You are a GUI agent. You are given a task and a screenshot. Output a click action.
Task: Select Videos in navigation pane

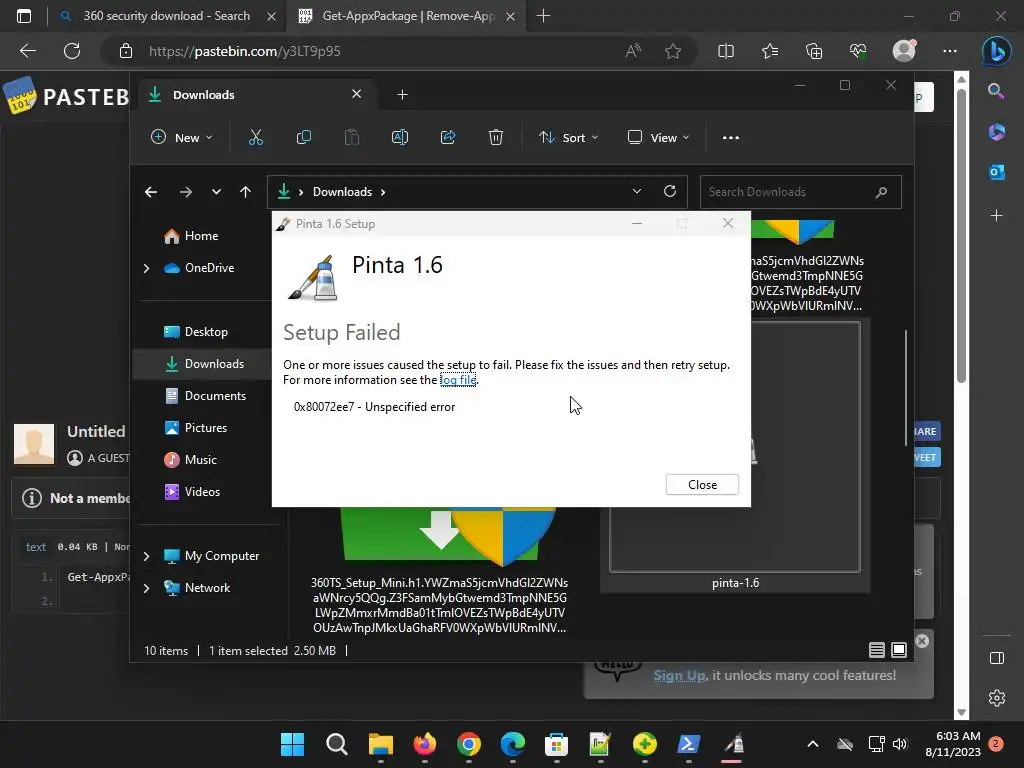[202, 492]
